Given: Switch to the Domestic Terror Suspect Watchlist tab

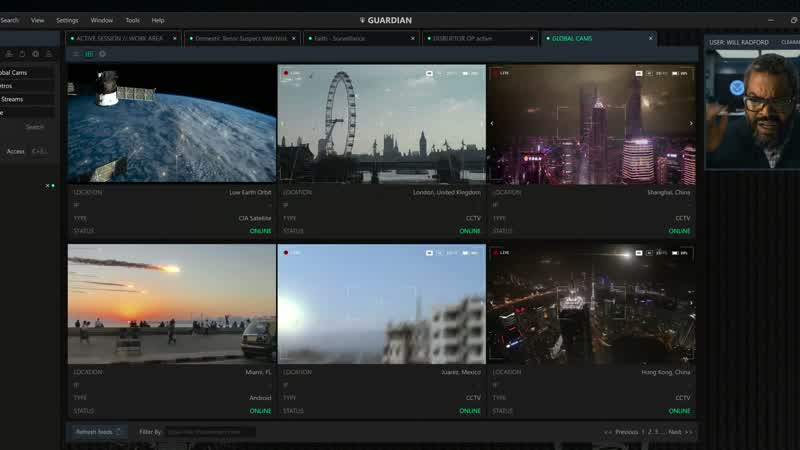Looking at the screenshot, I should tap(241, 38).
